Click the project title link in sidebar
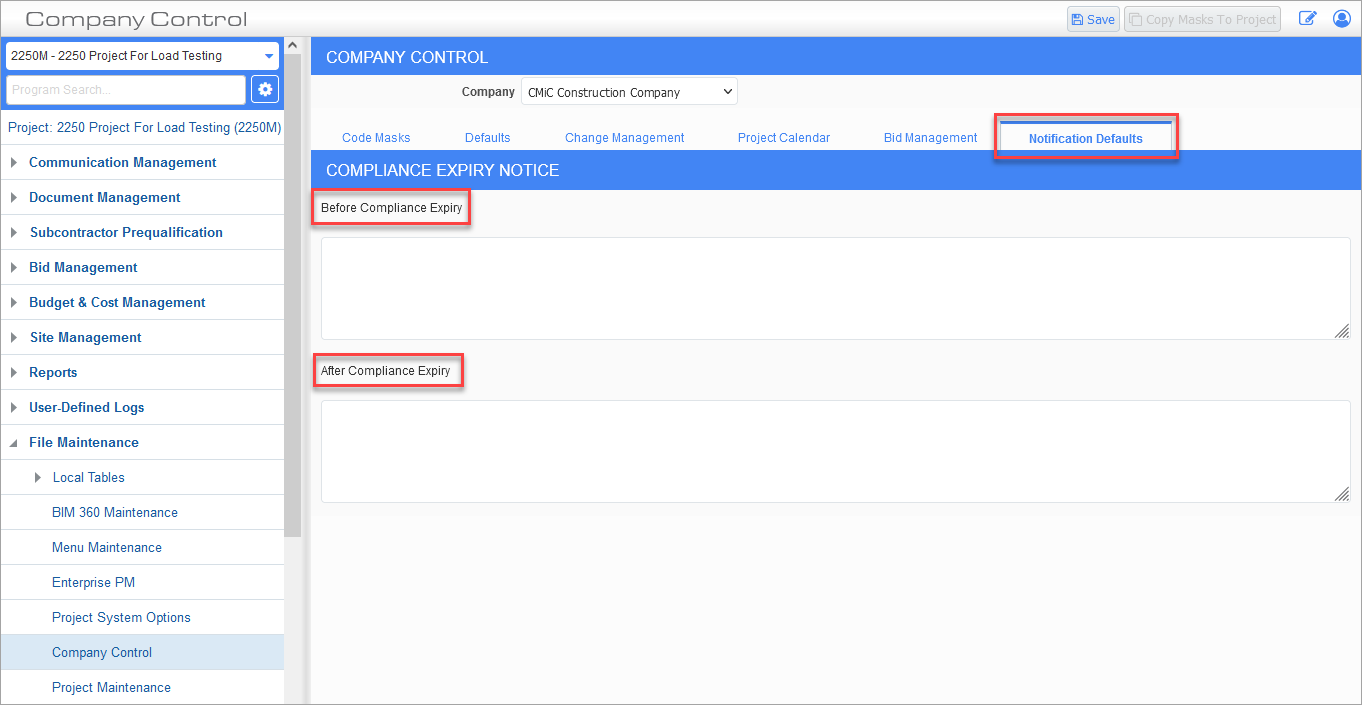1362x705 pixels. pyautogui.click(x=144, y=127)
